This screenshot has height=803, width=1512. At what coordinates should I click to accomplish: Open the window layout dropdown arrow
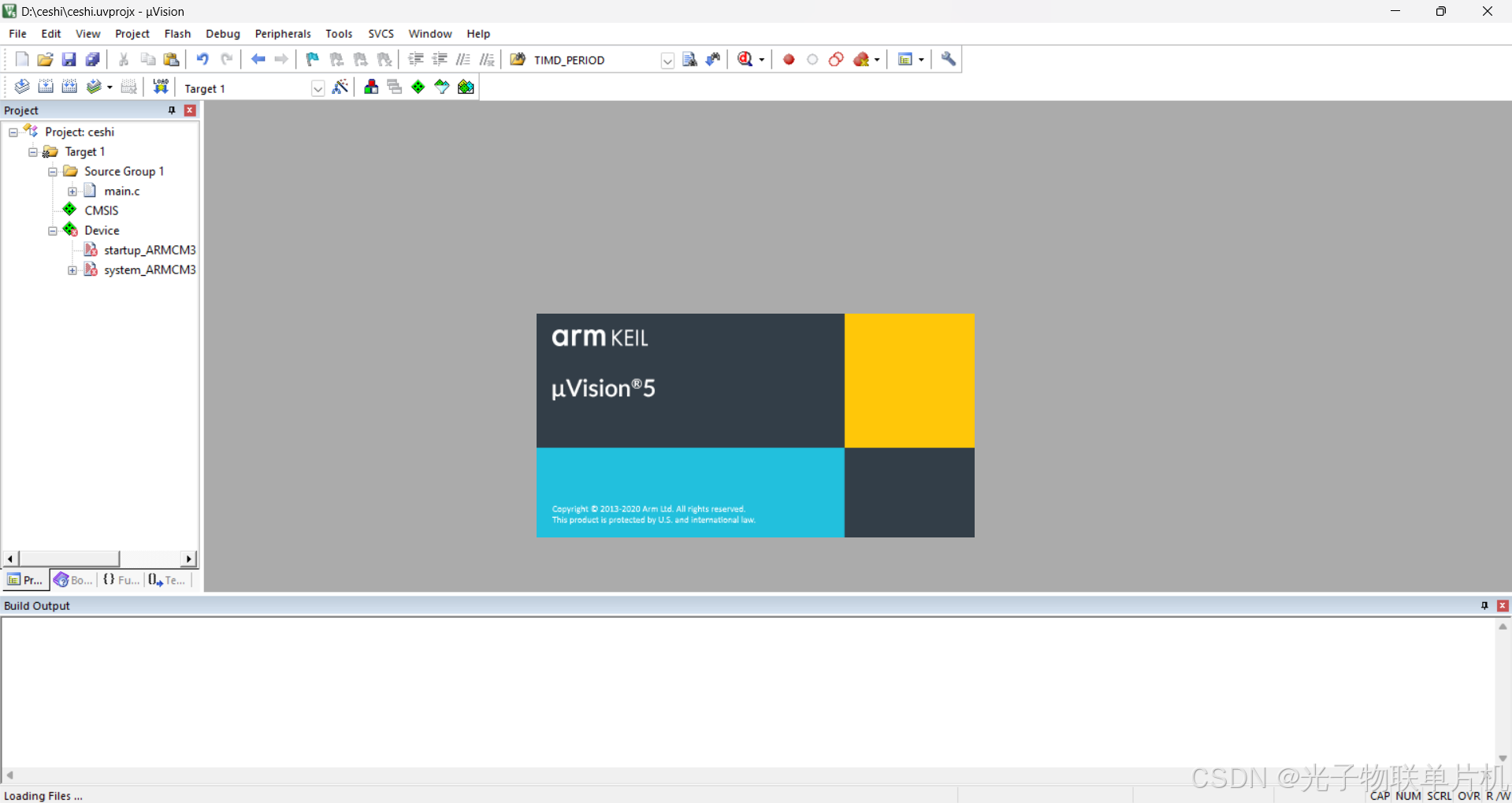pos(921,60)
